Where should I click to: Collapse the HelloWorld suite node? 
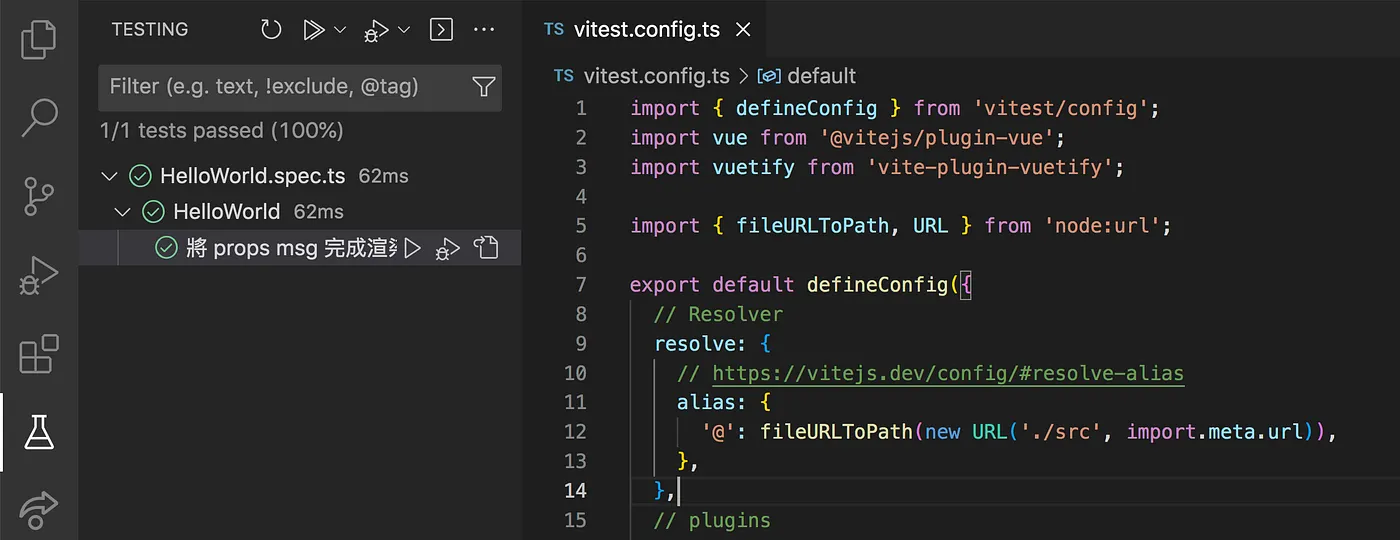(123, 212)
